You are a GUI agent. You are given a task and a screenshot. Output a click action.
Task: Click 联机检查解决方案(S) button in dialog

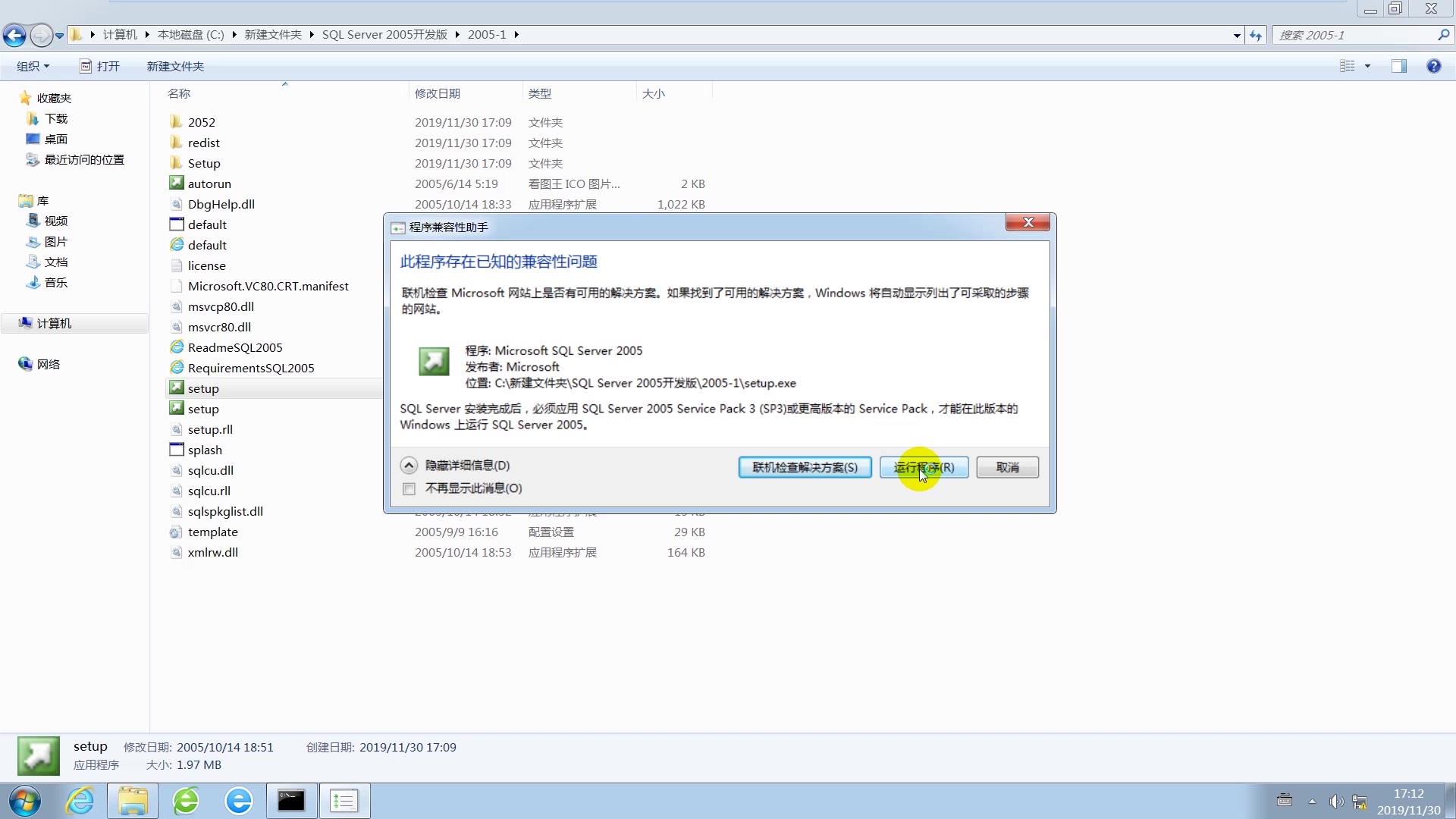pos(805,467)
